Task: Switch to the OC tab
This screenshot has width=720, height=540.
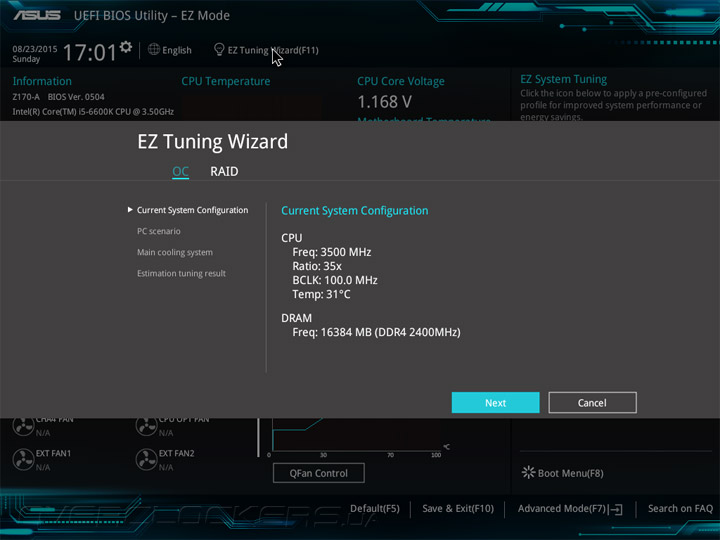Action: [180, 172]
